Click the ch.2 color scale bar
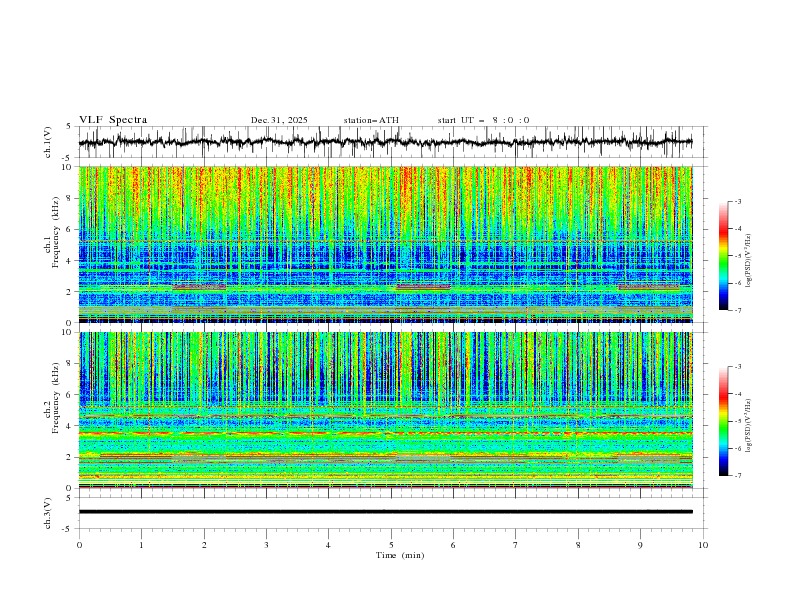792x612 pixels. coord(723,421)
